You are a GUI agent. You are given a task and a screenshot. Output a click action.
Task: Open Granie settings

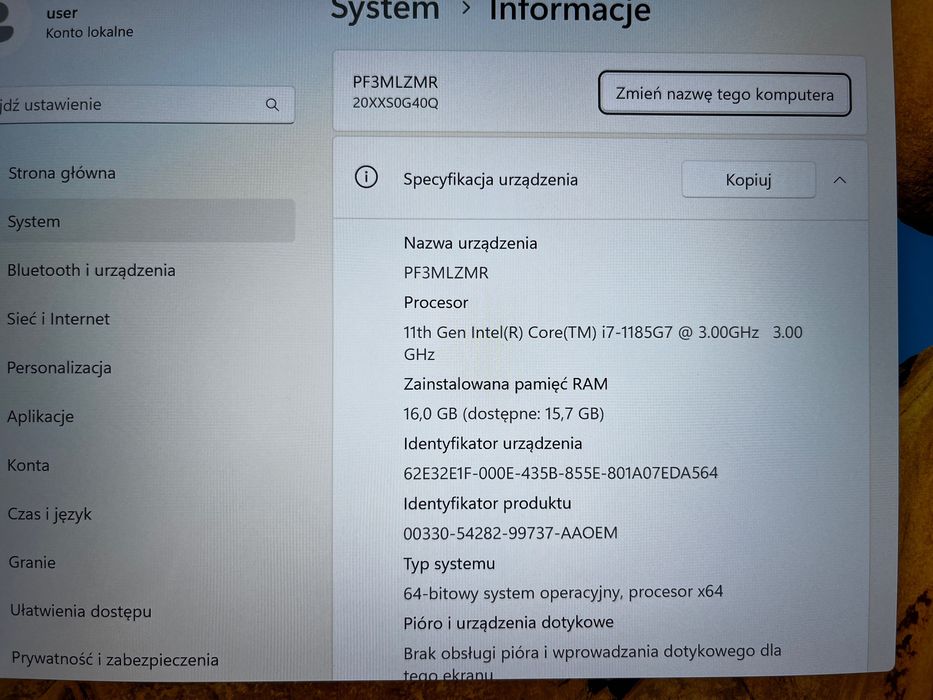click(32, 562)
